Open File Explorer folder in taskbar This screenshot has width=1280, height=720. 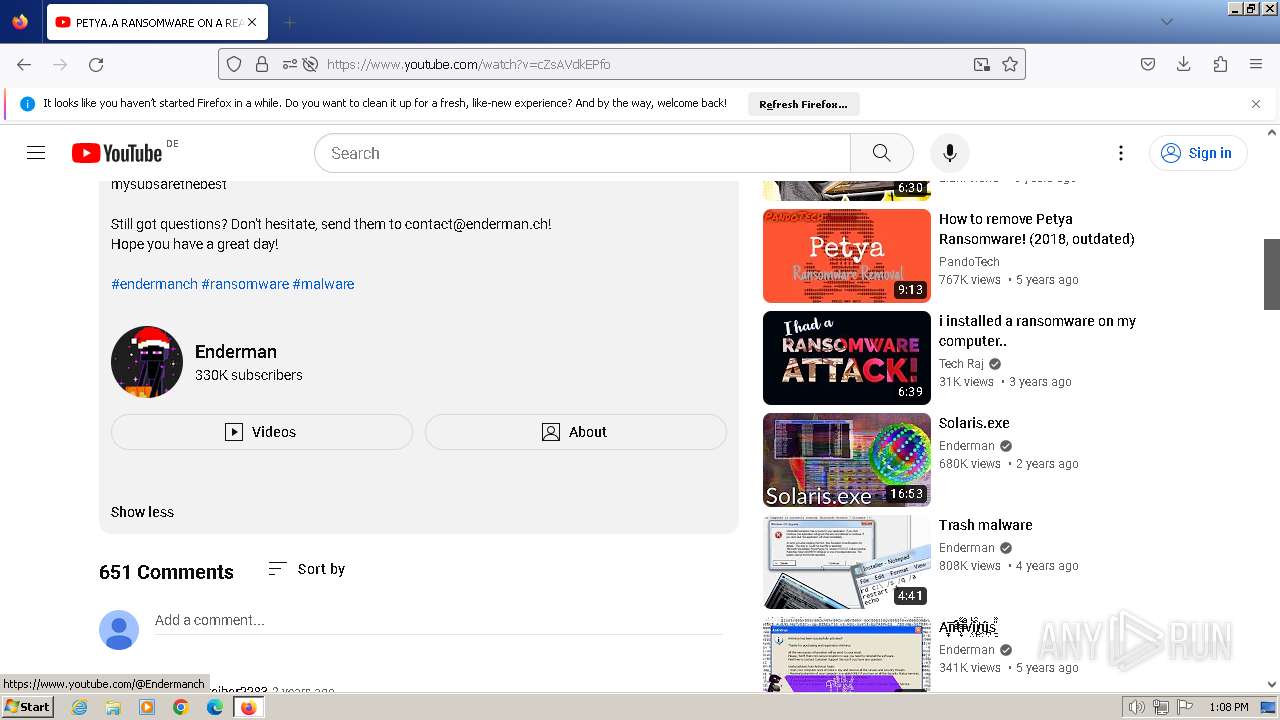pyautogui.click(x=113, y=707)
